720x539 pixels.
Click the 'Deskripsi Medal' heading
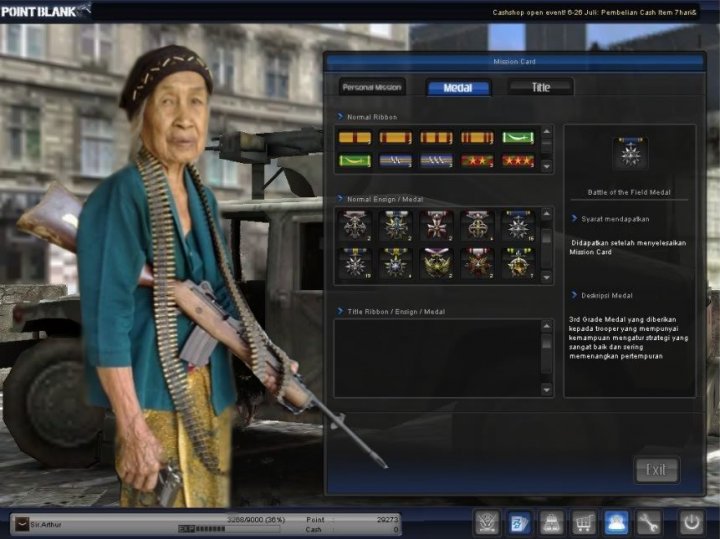607,296
